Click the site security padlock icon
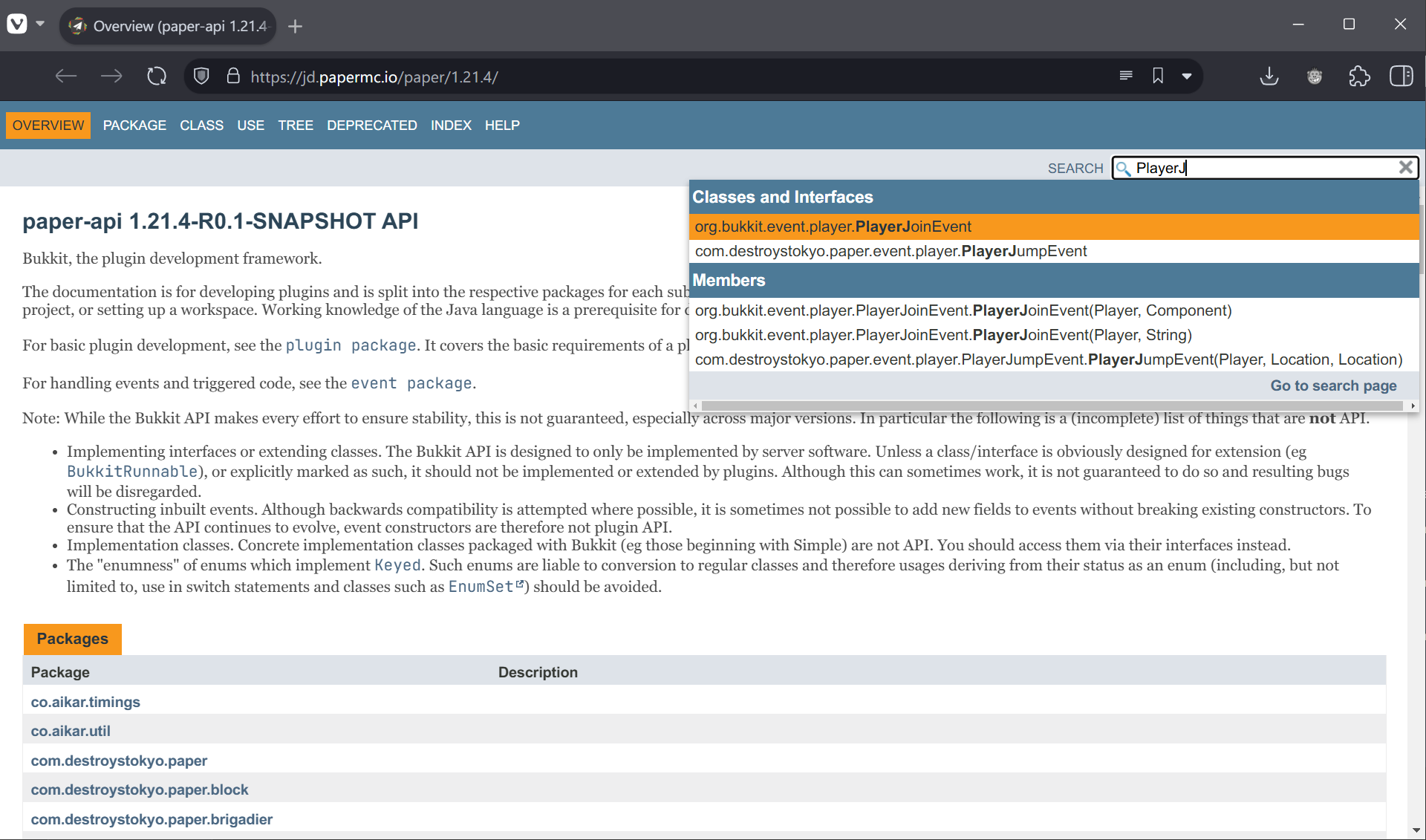 (x=232, y=76)
